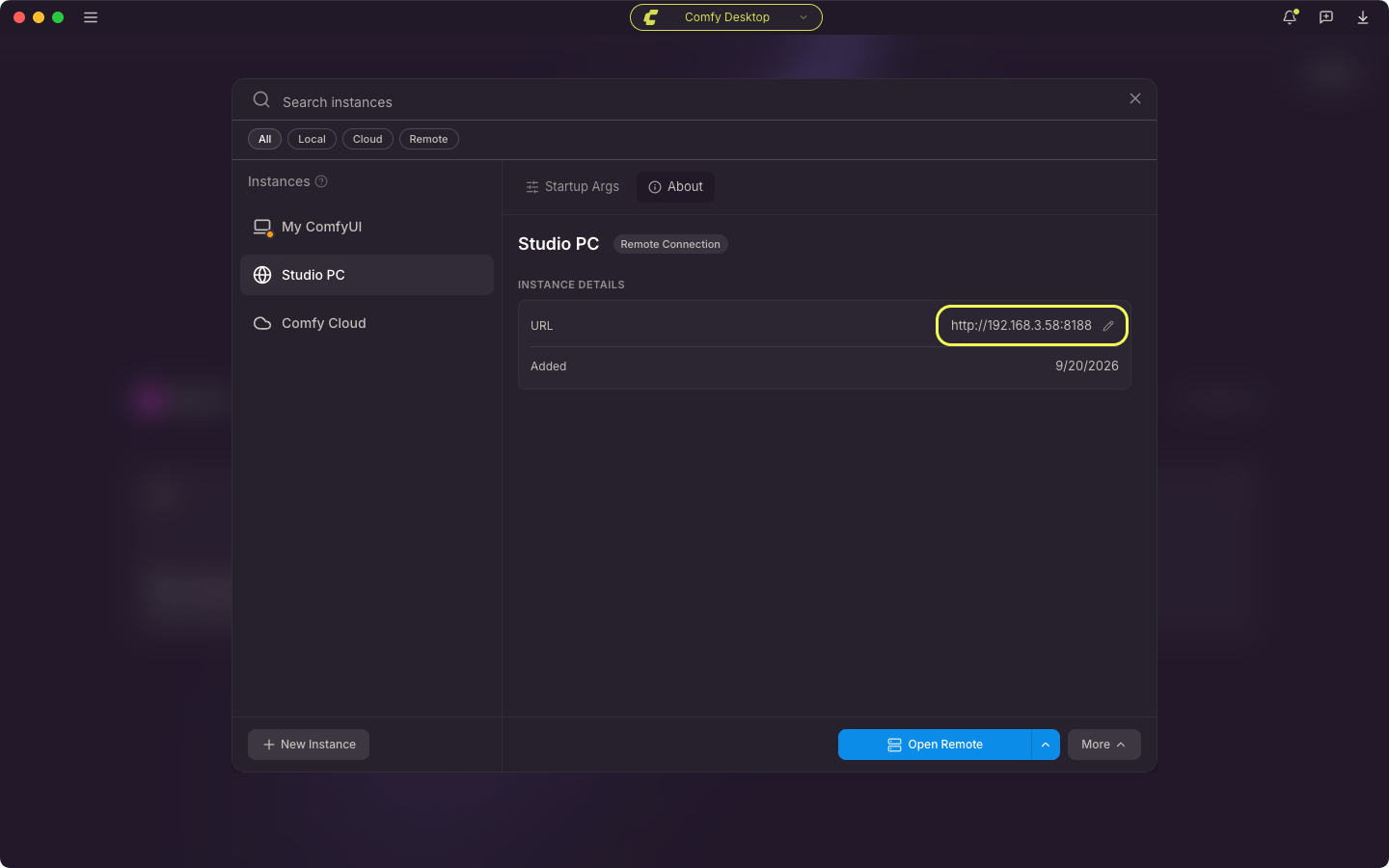This screenshot has height=868, width=1389.
Task: Open the downloads icon in title bar
Action: pos(1363,17)
